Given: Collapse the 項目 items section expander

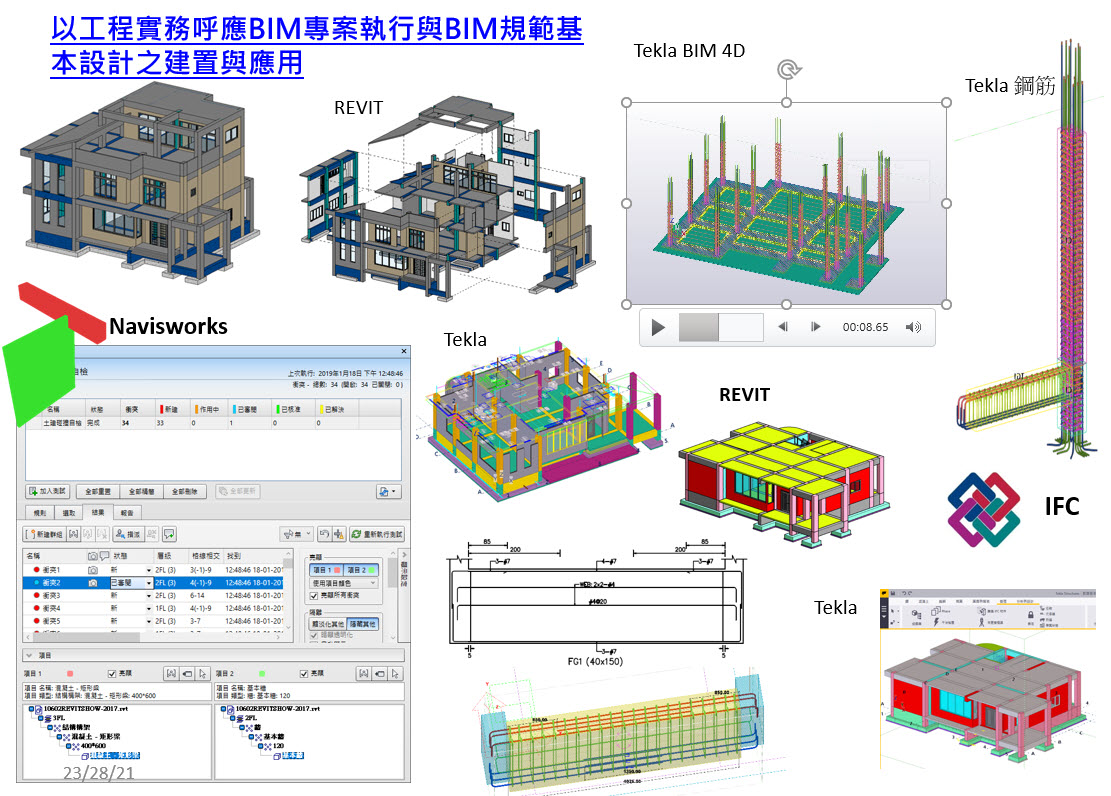Looking at the screenshot, I should [x=29, y=655].
